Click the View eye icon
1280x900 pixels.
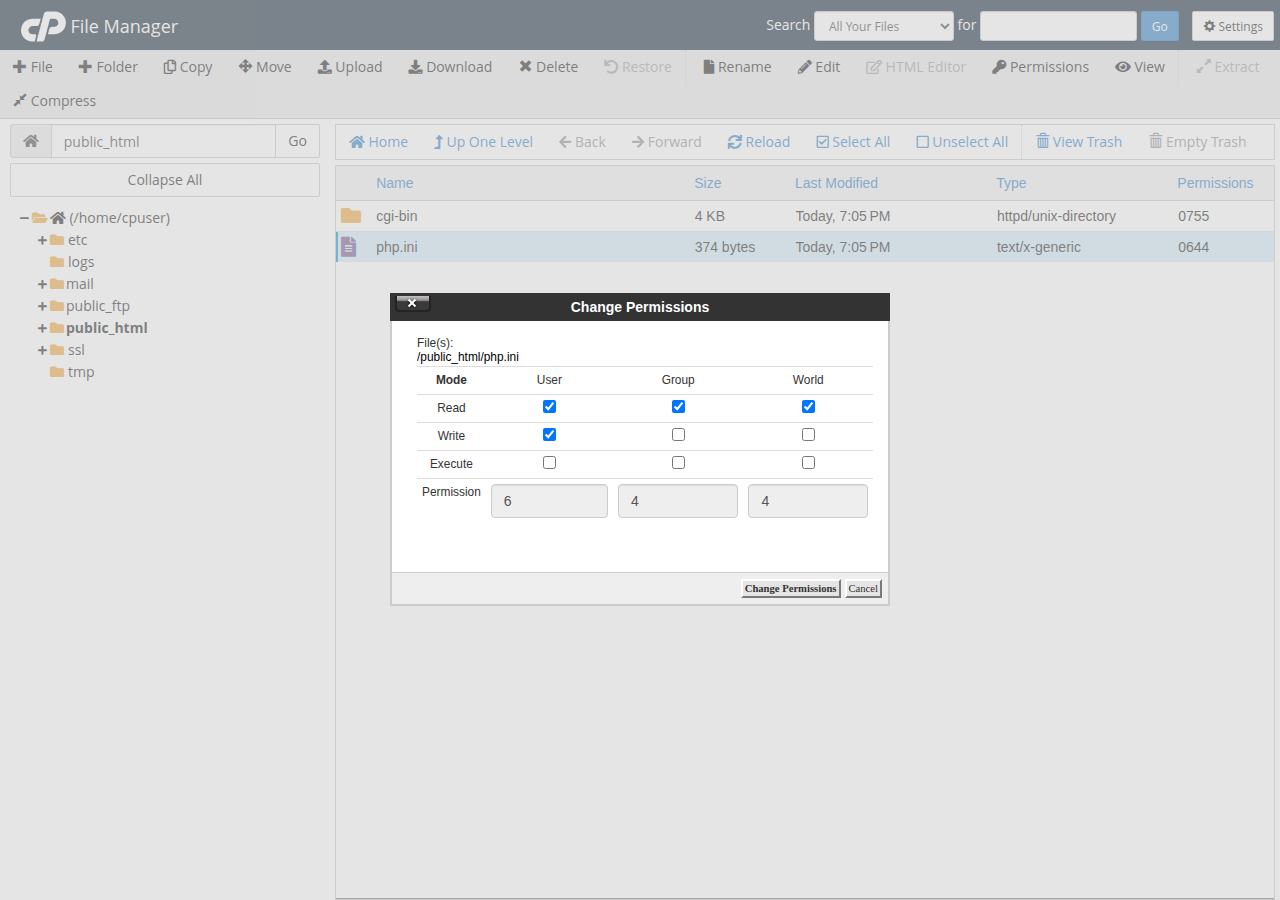coord(1123,67)
